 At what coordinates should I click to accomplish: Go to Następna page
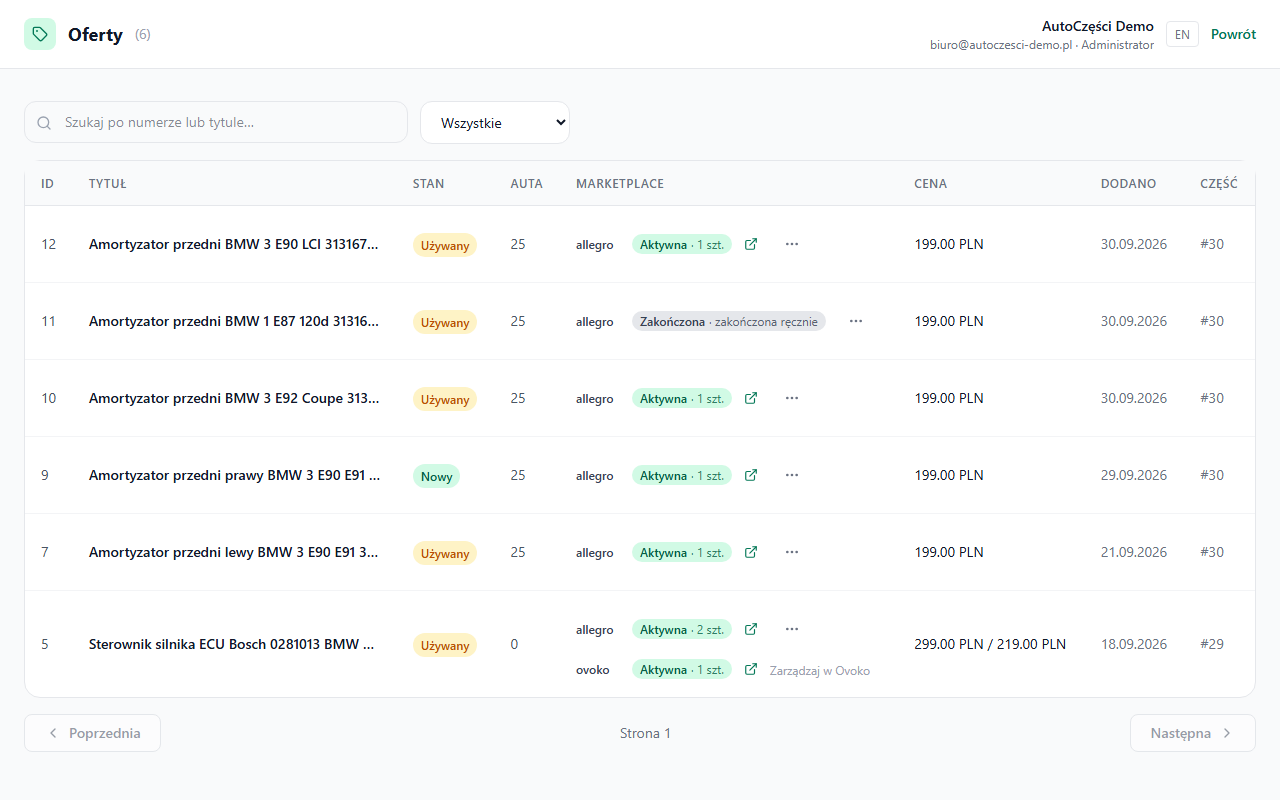click(x=1193, y=733)
